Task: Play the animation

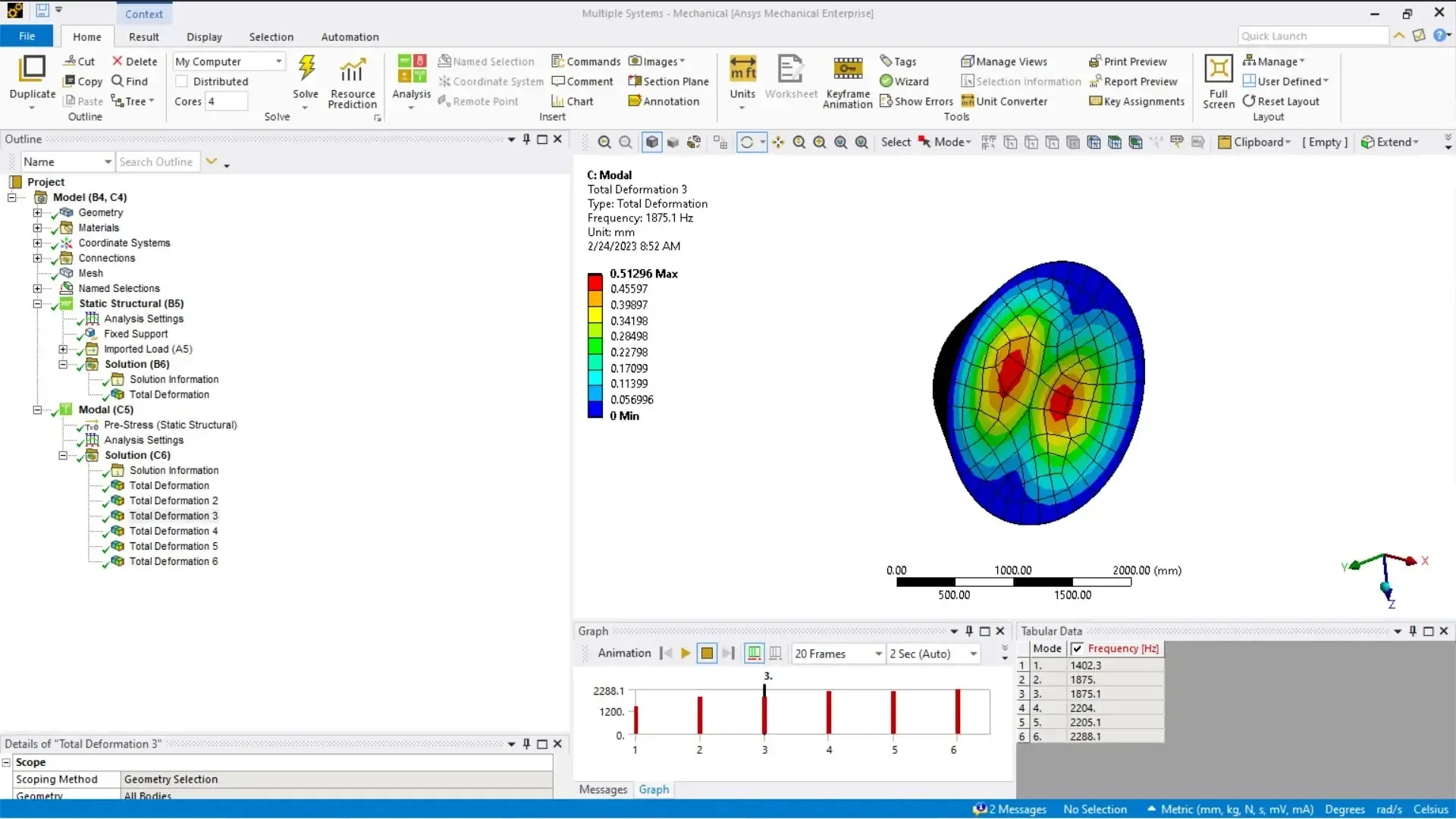Action: pyautogui.click(x=686, y=654)
